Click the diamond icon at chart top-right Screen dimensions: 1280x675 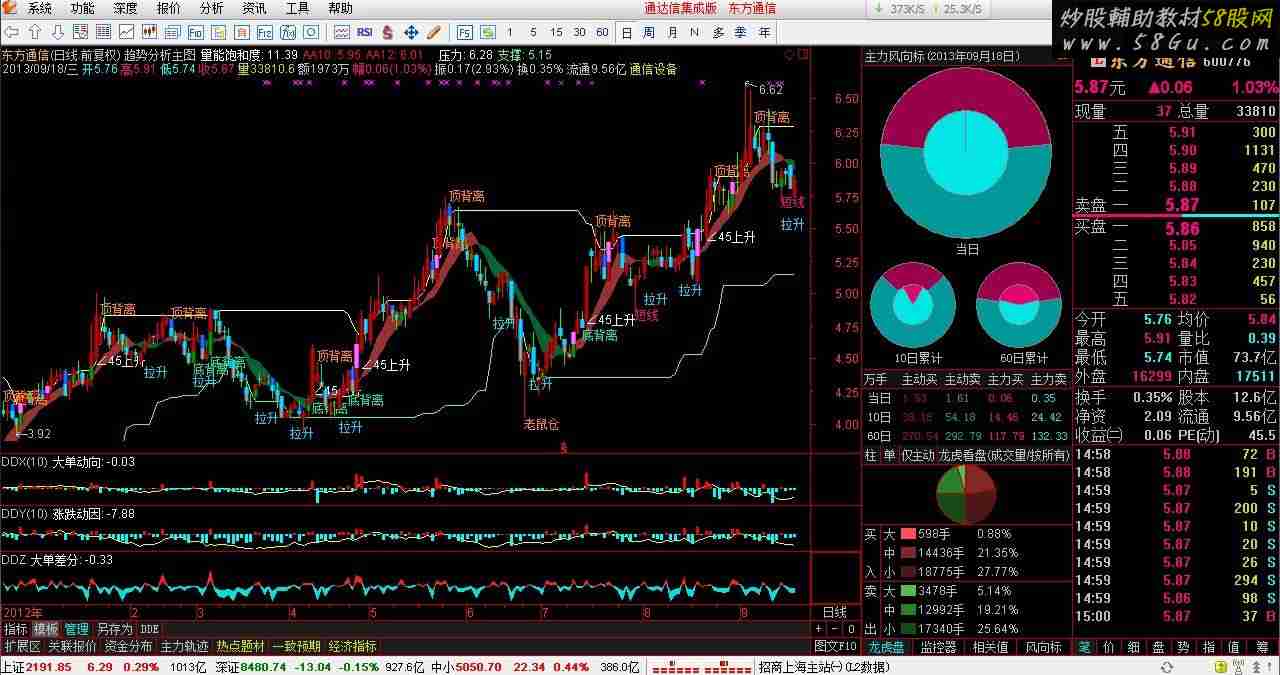pyautogui.click(x=790, y=54)
